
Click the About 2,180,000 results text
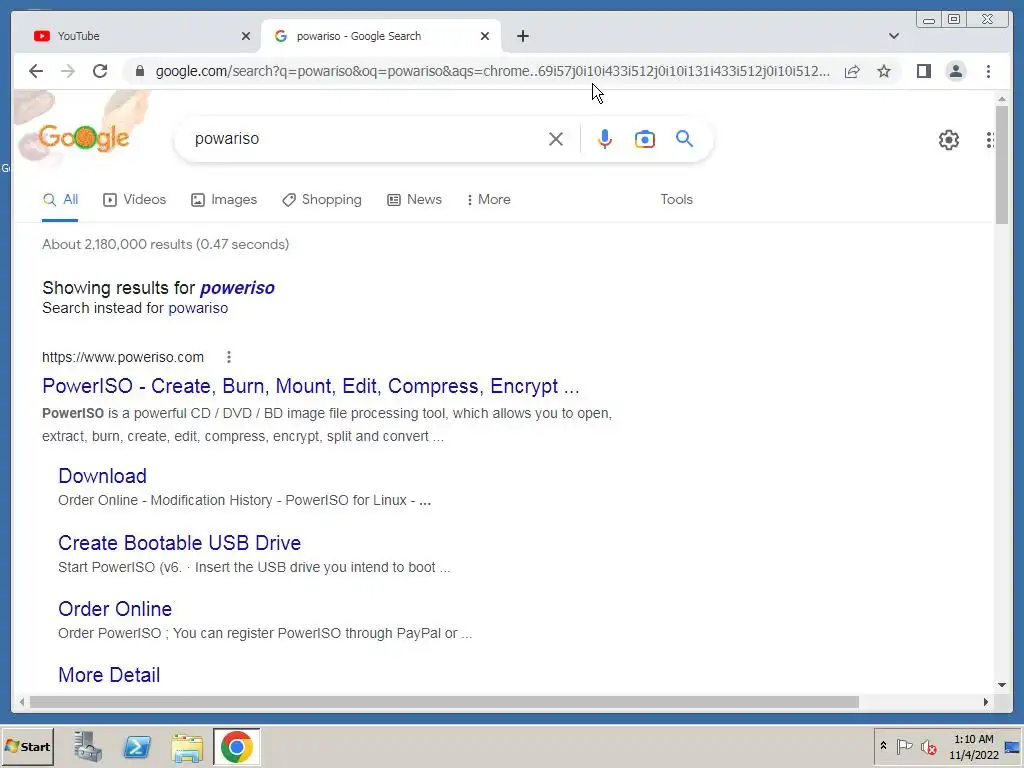pyautogui.click(x=165, y=244)
